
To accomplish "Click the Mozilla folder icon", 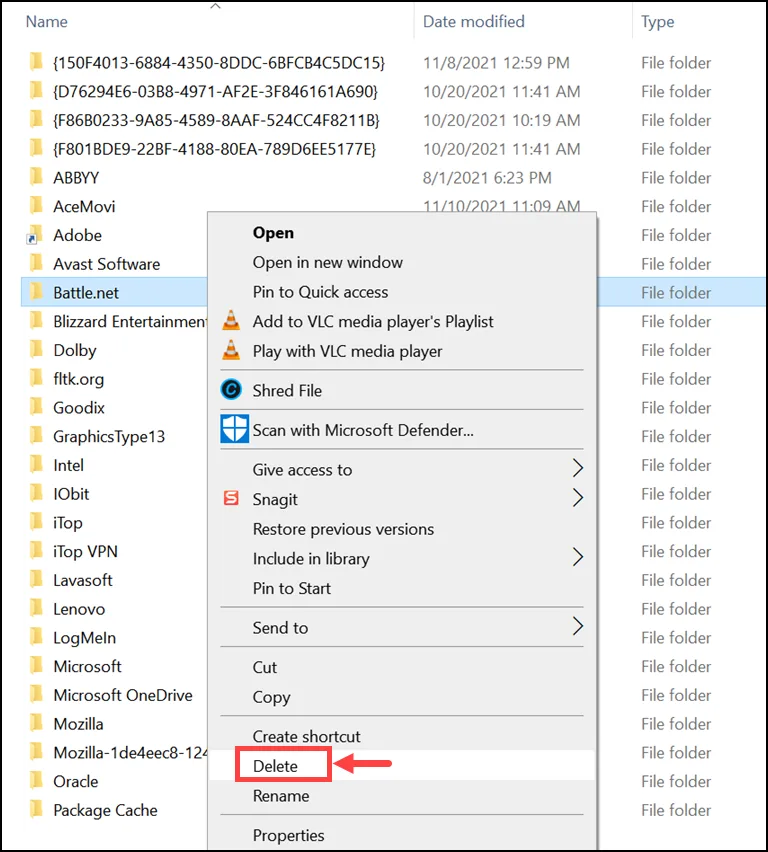I will [x=36, y=723].
